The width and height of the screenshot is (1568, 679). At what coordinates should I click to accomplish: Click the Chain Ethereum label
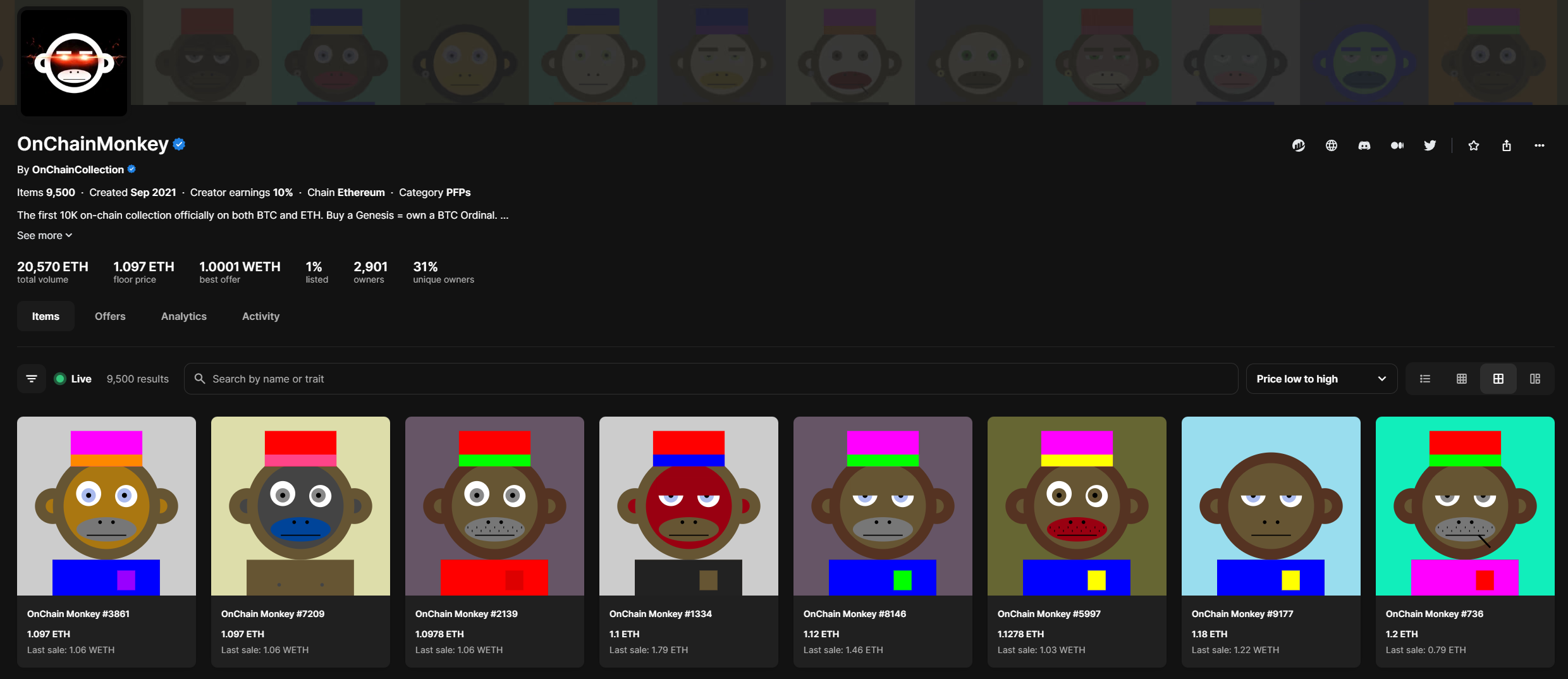click(346, 192)
